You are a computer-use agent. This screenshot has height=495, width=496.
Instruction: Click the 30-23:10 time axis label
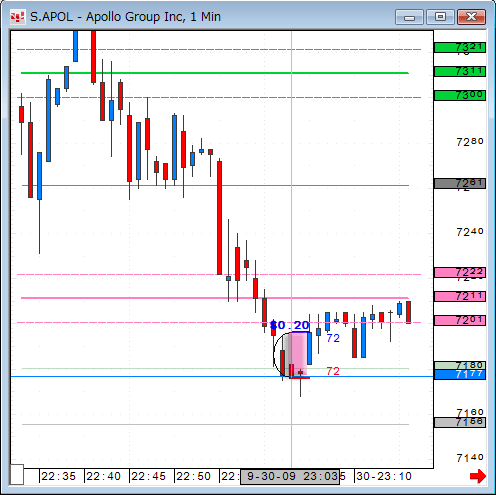coord(384,476)
